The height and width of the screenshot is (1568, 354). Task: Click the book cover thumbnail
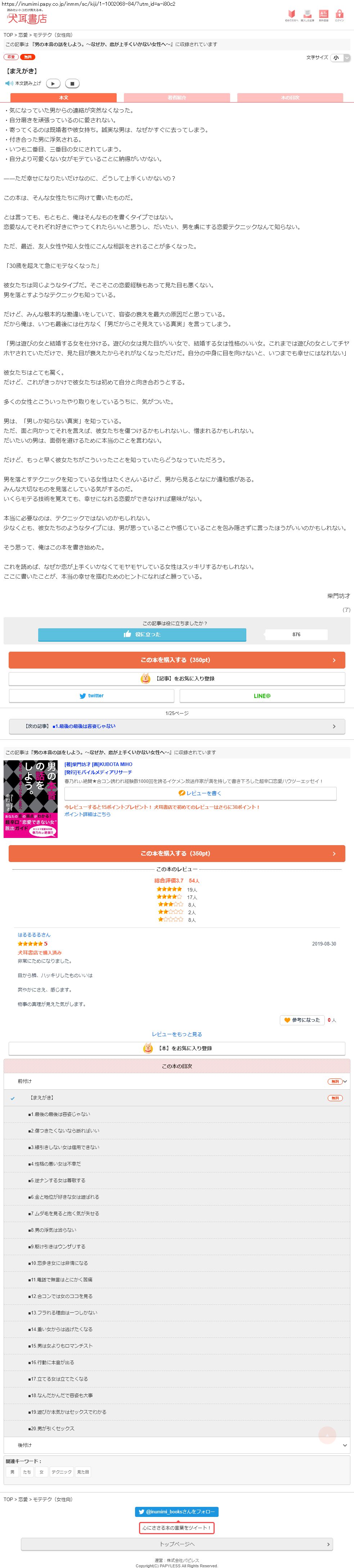[x=31, y=799]
